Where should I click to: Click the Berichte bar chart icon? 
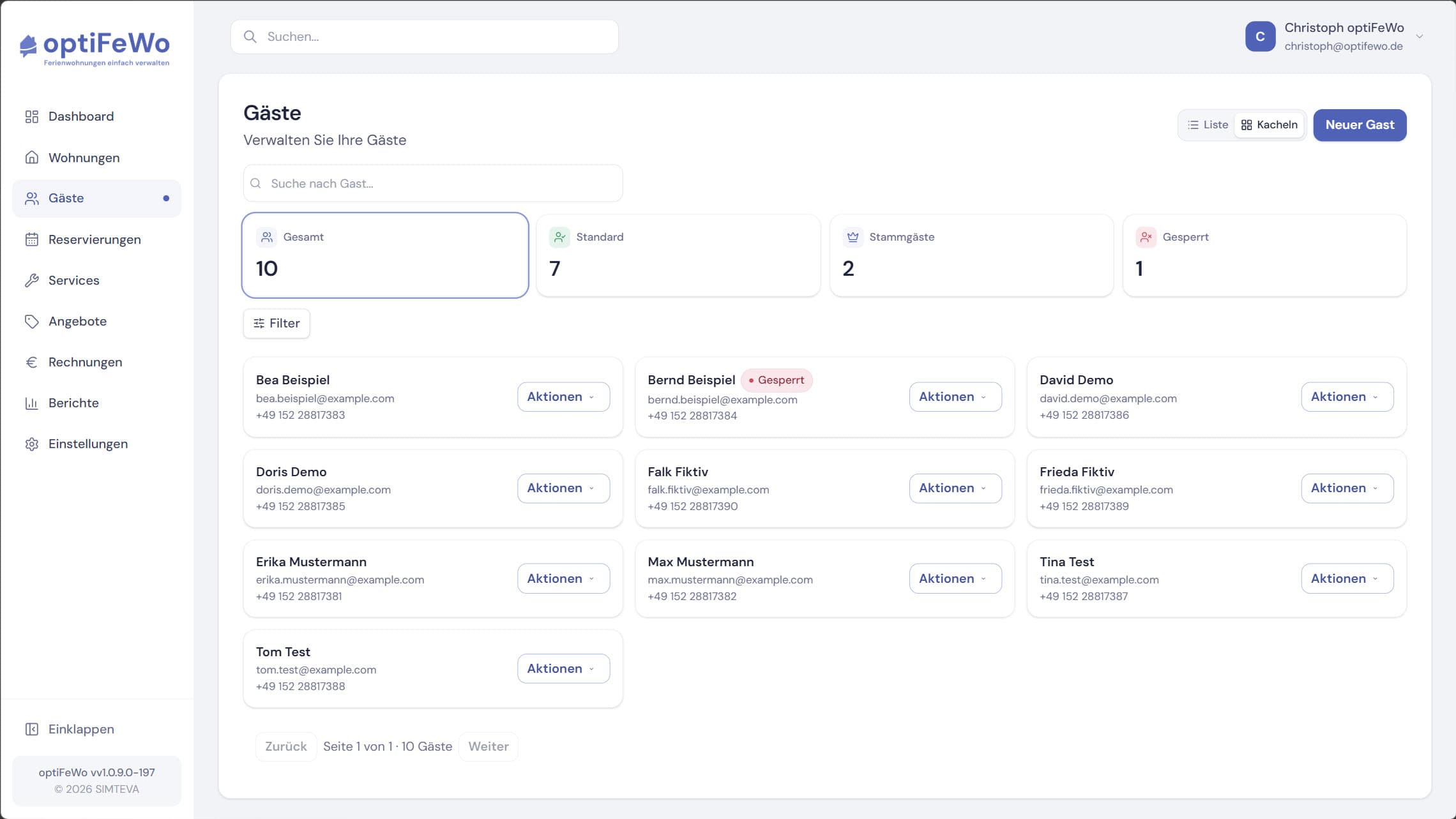tap(32, 403)
